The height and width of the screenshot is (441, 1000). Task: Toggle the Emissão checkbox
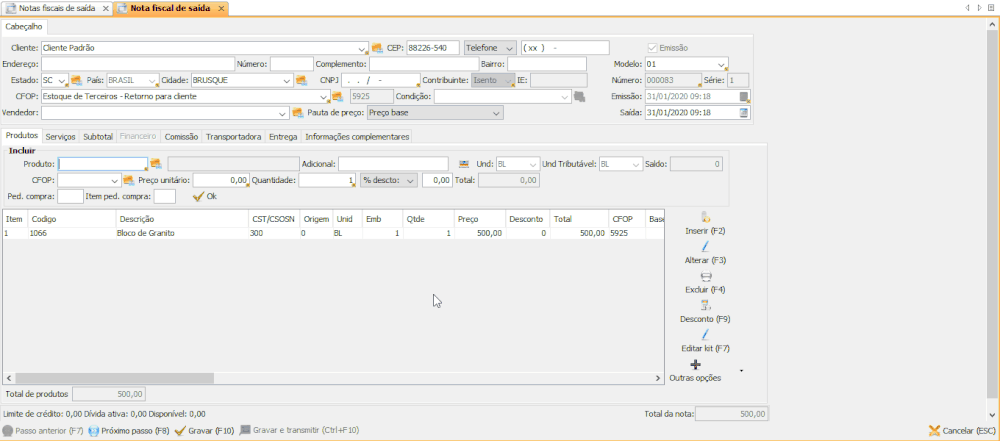653,48
